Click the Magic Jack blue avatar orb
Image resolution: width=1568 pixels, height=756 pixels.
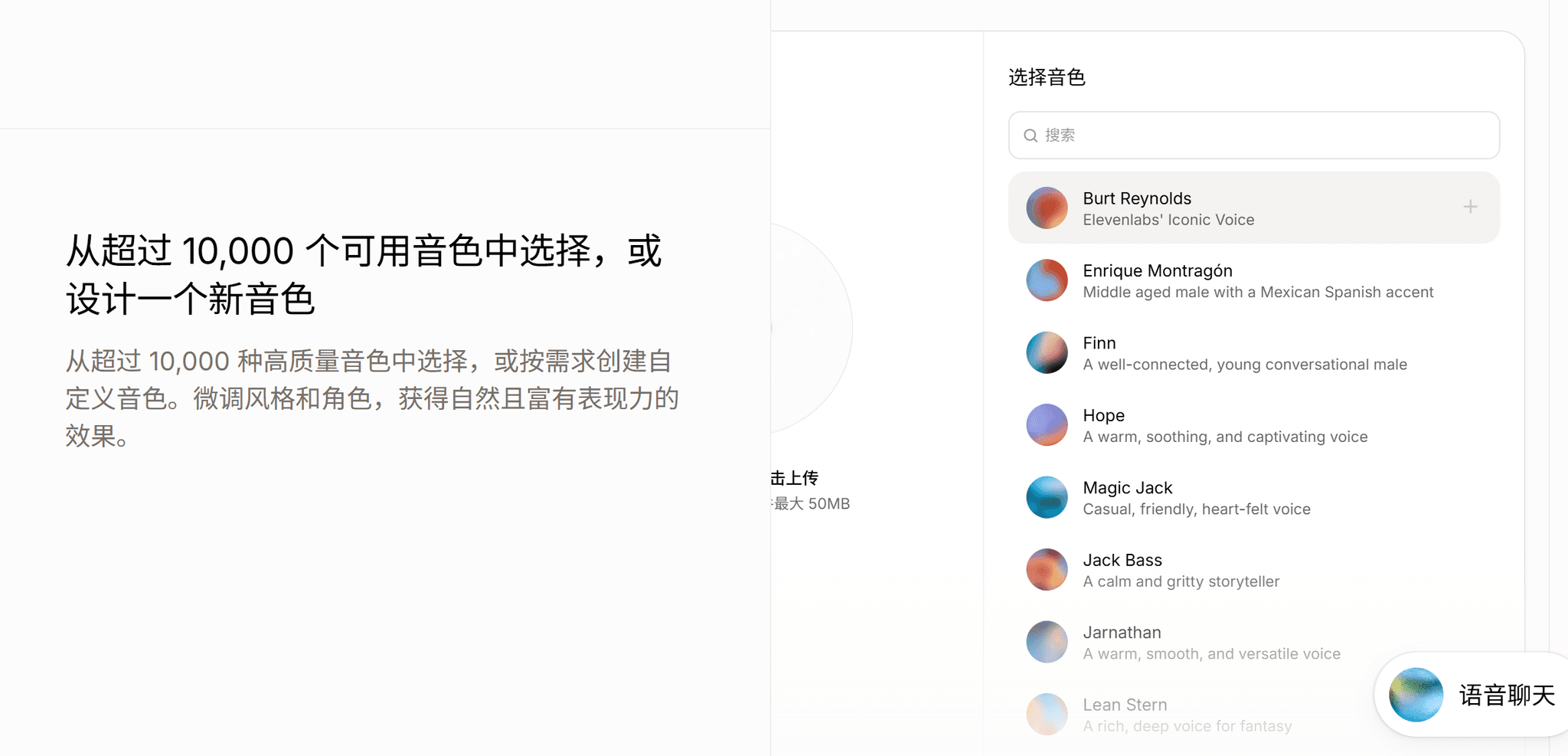[1047, 497]
